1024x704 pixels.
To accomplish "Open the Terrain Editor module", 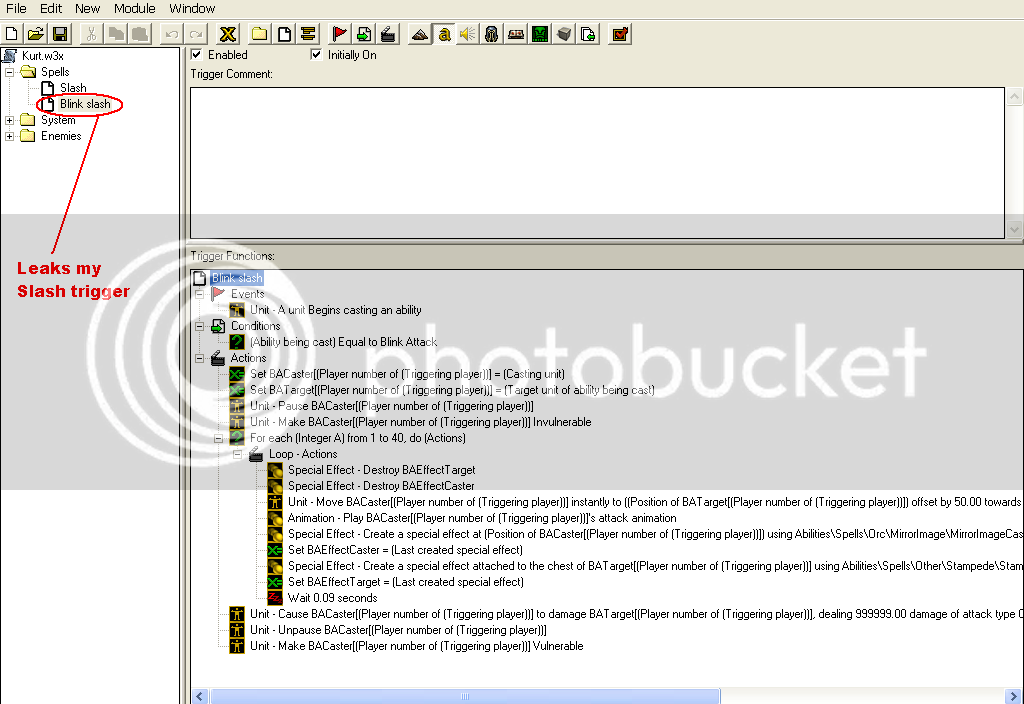I will (419, 34).
